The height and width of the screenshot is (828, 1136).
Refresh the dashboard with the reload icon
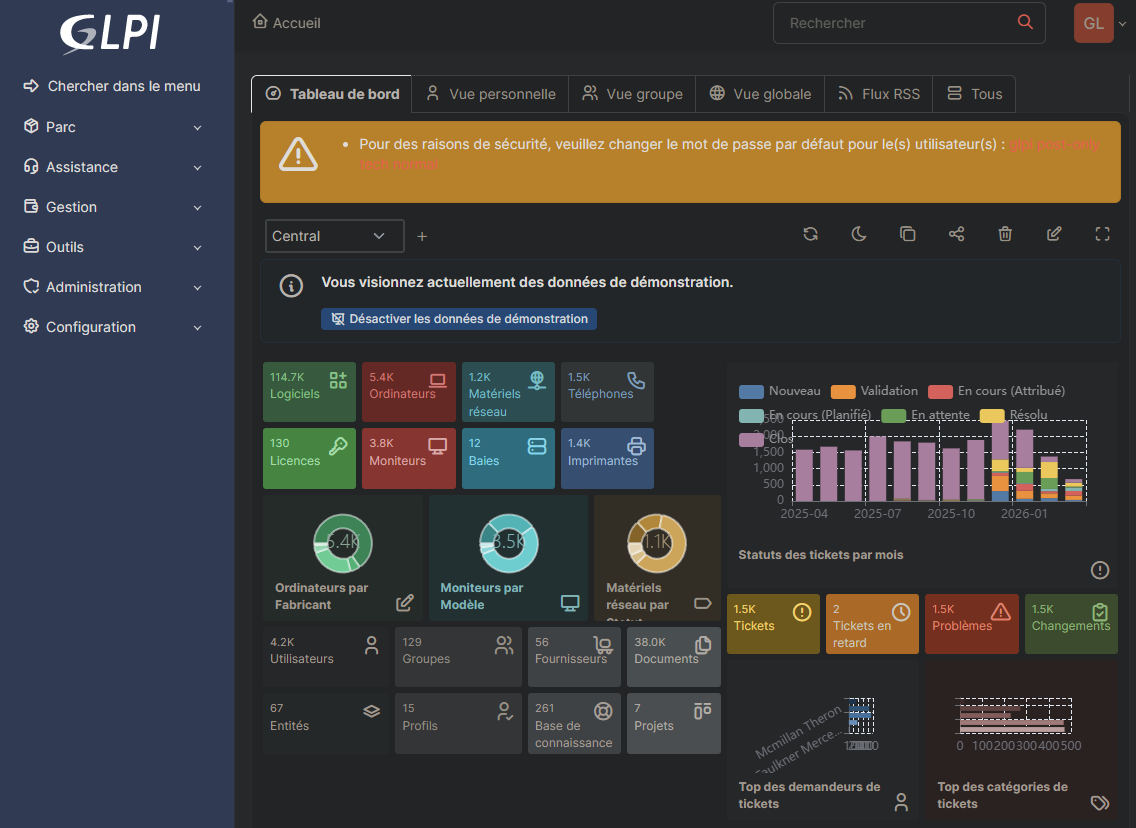(810, 234)
